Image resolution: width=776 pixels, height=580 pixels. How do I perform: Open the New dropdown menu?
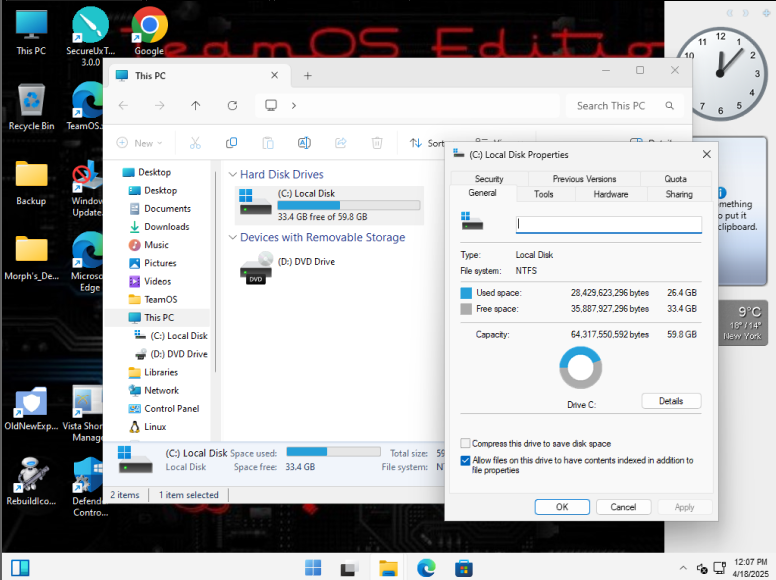pos(140,143)
